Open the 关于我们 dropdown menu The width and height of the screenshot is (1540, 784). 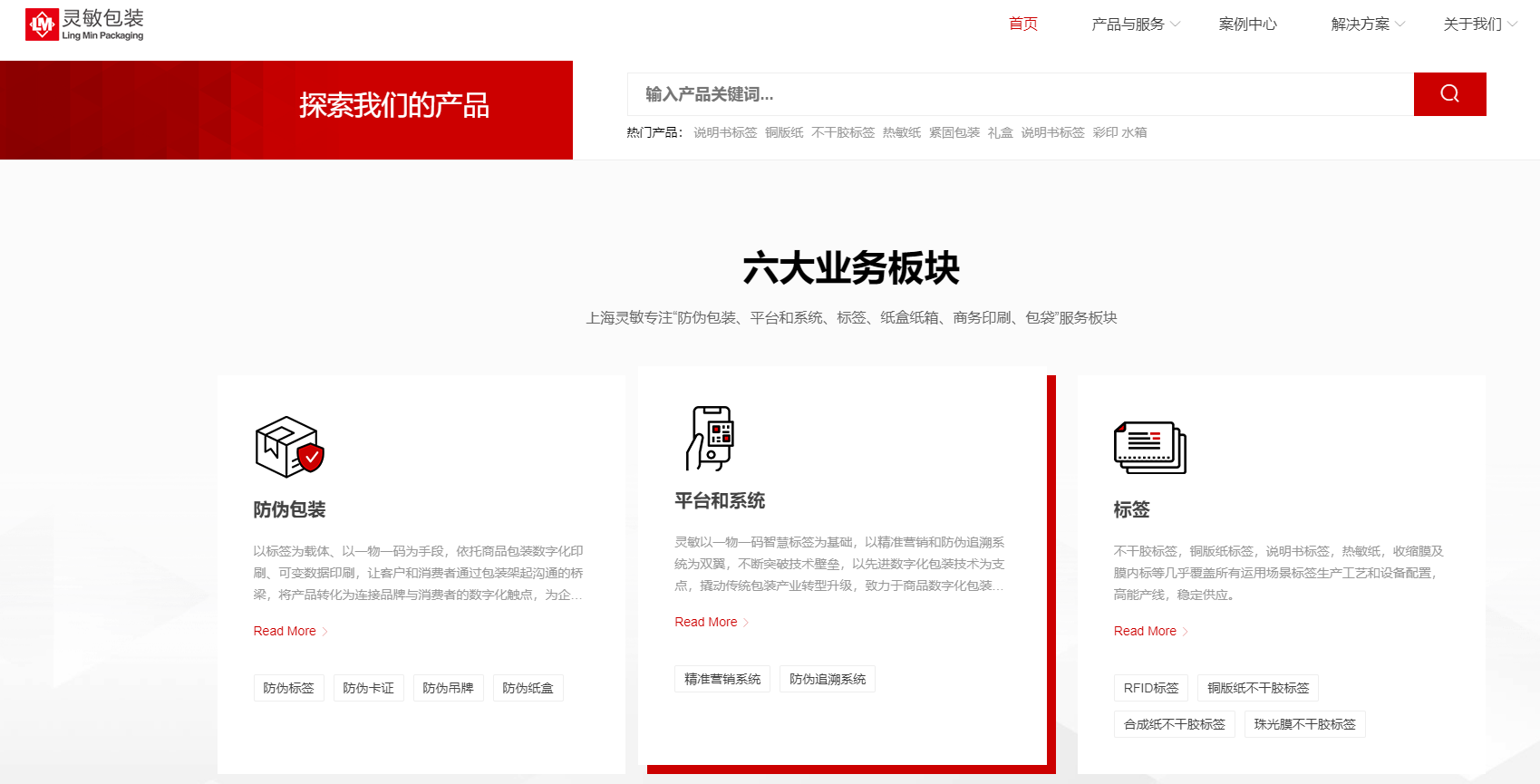1479,24
